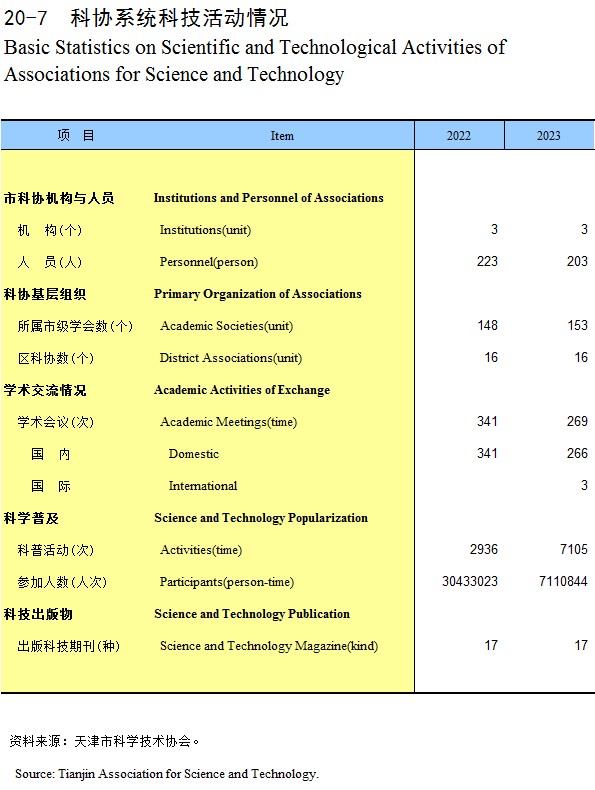This screenshot has height=790, width=595.
Task: Select the Item column header
Action: pyautogui.click(x=282, y=136)
